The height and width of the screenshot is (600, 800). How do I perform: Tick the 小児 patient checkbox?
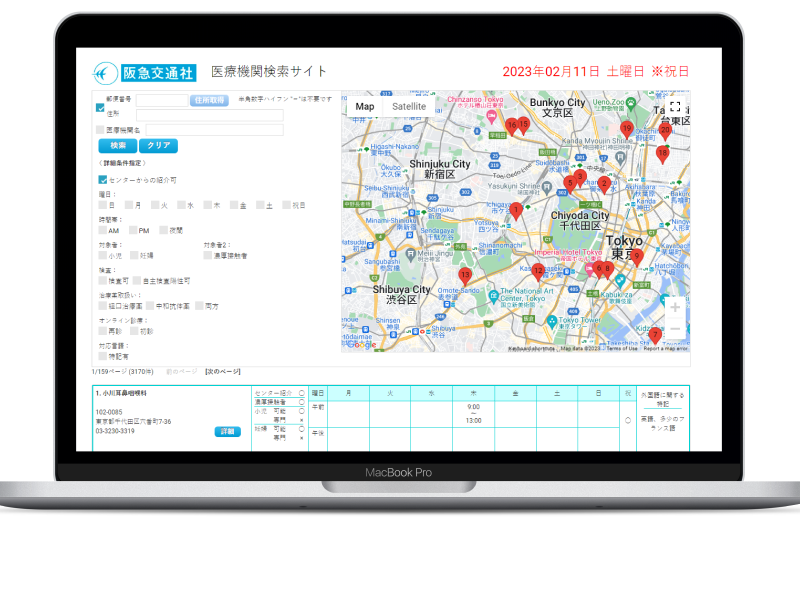[x=102, y=255]
